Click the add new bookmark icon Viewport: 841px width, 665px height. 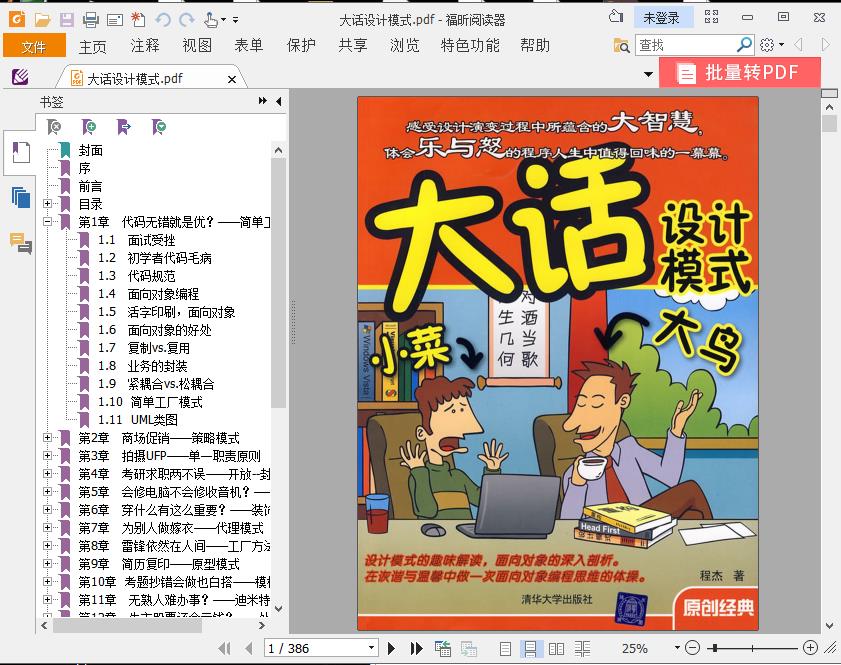89,127
